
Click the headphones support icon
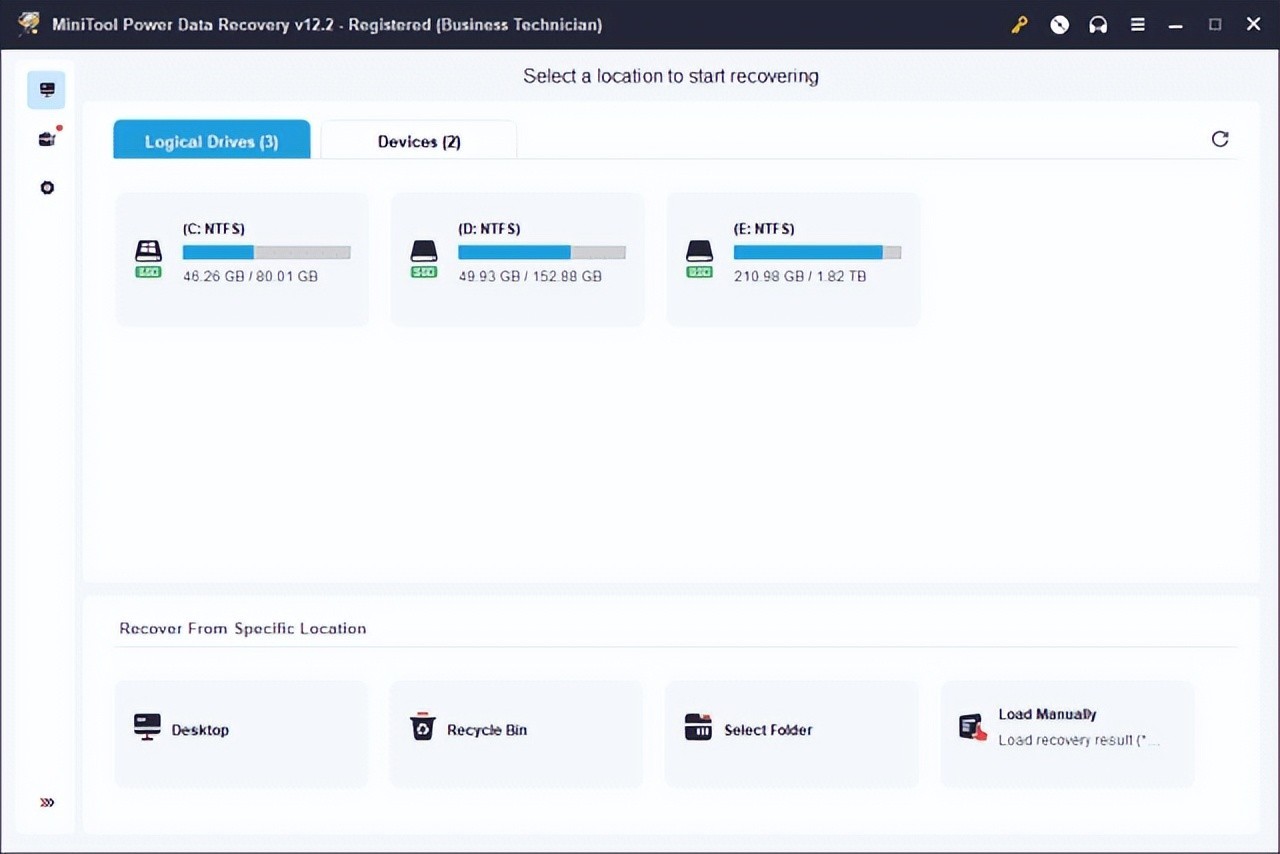pyautogui.click(x=1098, y=25)
